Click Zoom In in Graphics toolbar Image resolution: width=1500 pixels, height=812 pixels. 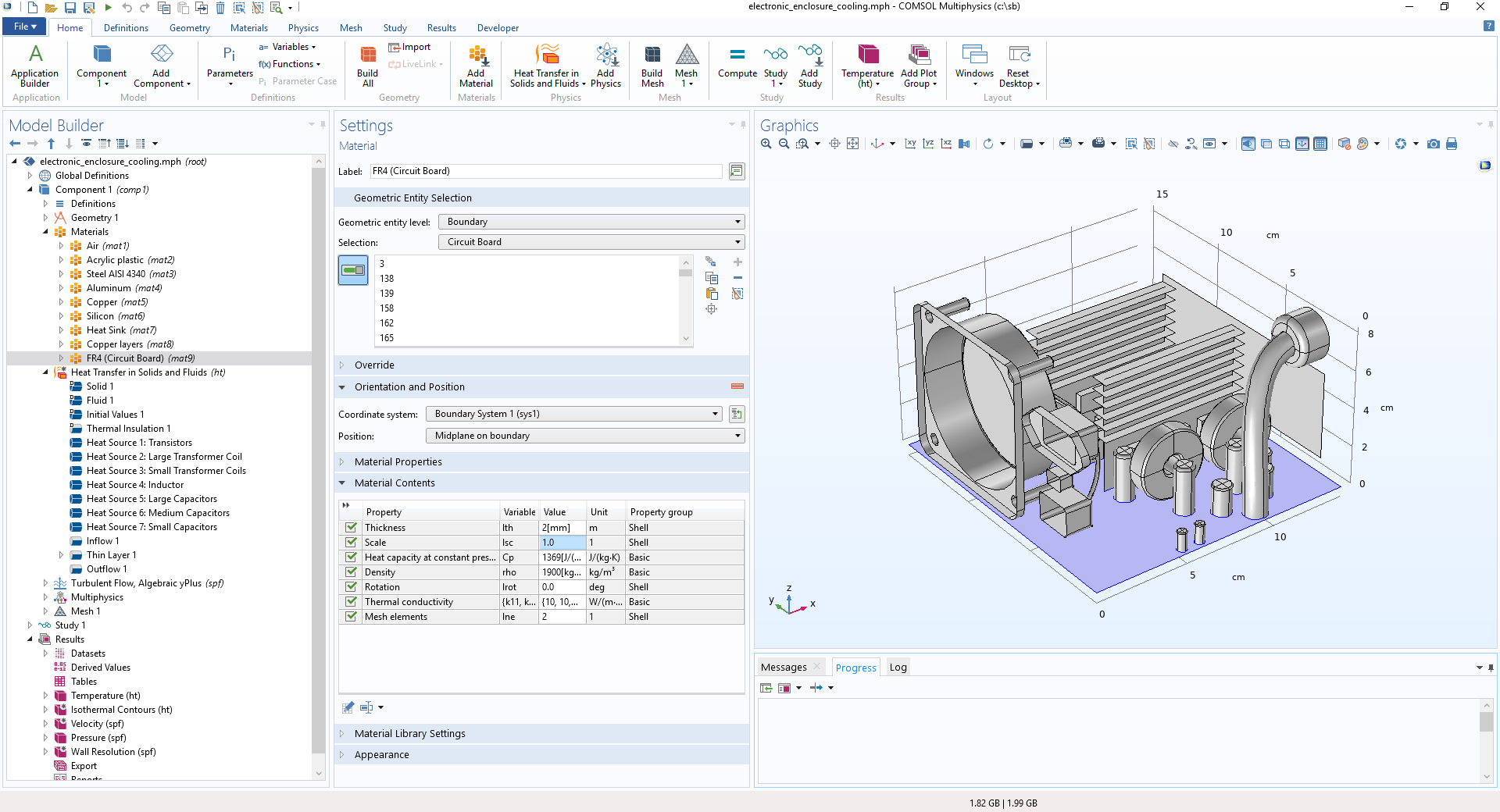tap(766, 144)
